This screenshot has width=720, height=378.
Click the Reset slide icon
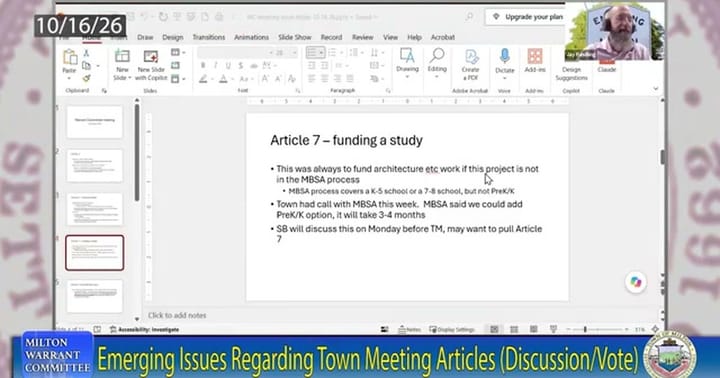(175, 66)
